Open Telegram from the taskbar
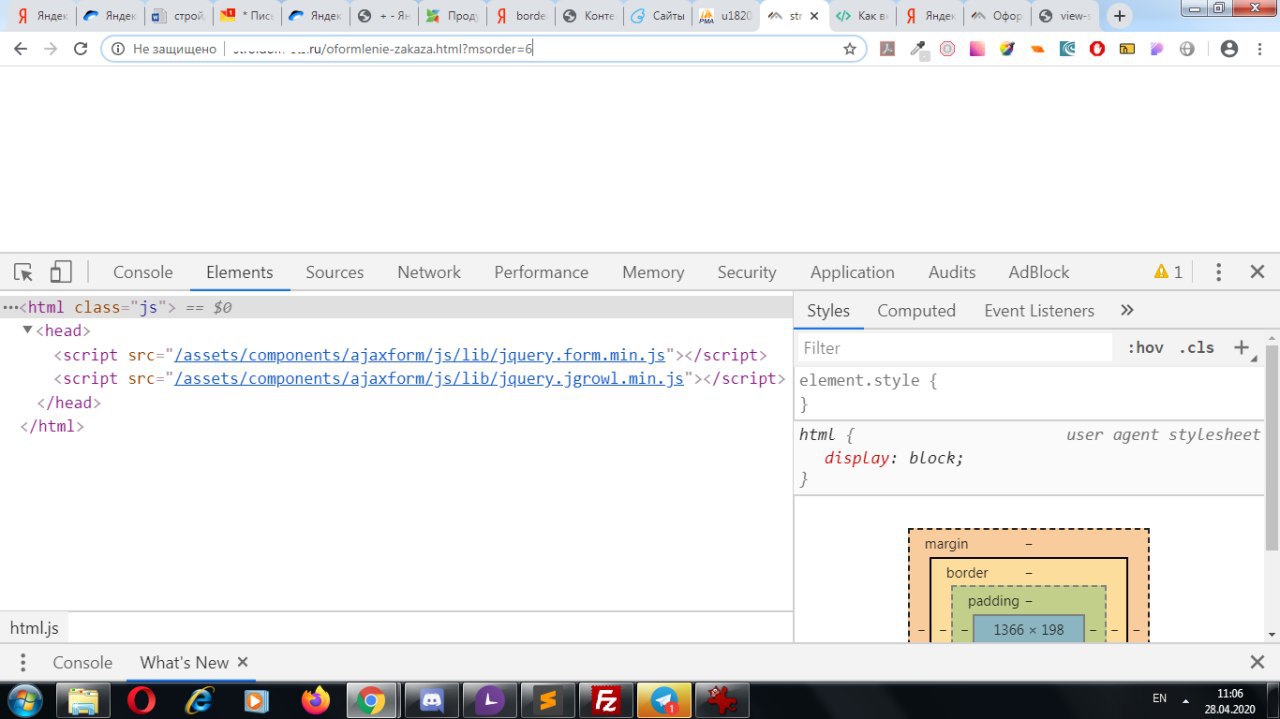Viewport: 1280px width, 719px height. pyautogui.click(x=664, y=701)
